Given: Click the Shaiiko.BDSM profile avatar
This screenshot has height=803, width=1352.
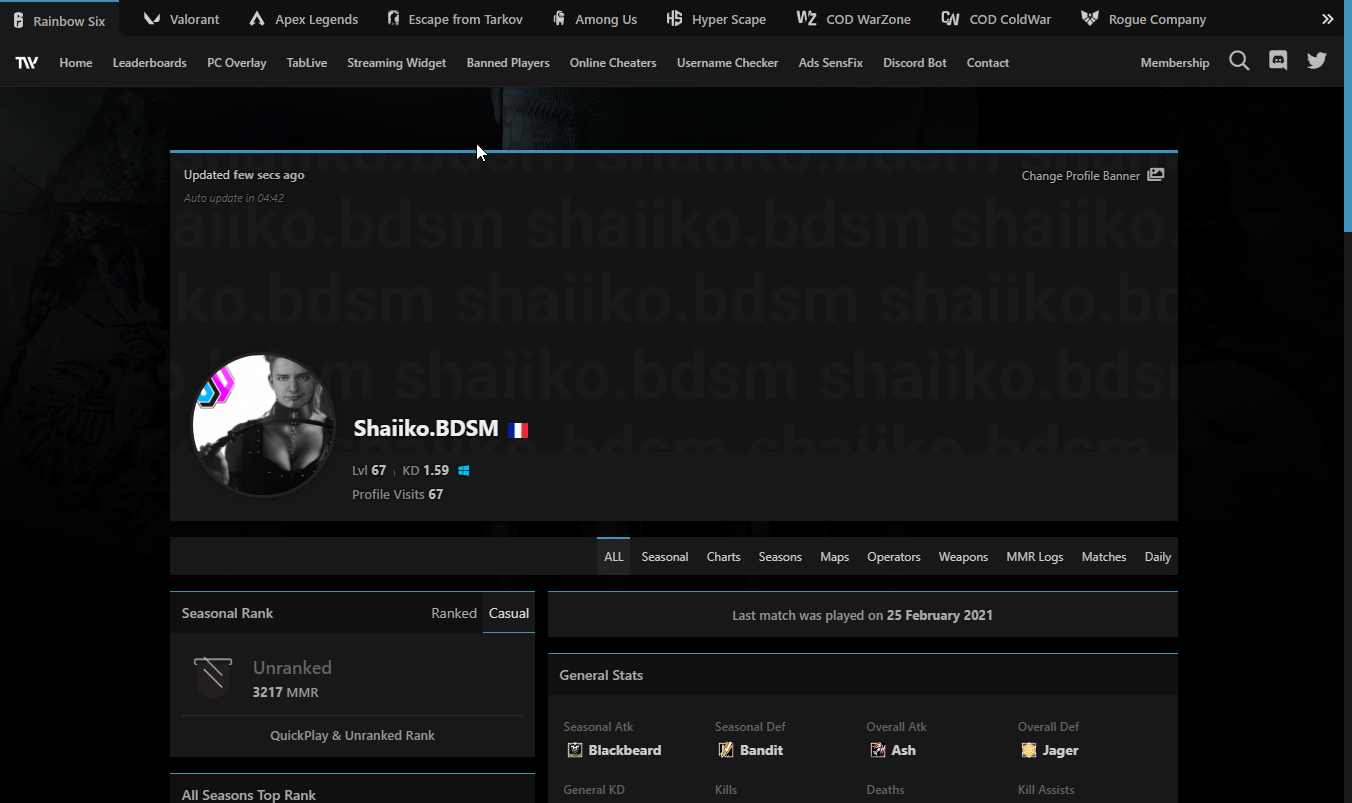Looking at the screenshot, I should click(x=264, y=425).
